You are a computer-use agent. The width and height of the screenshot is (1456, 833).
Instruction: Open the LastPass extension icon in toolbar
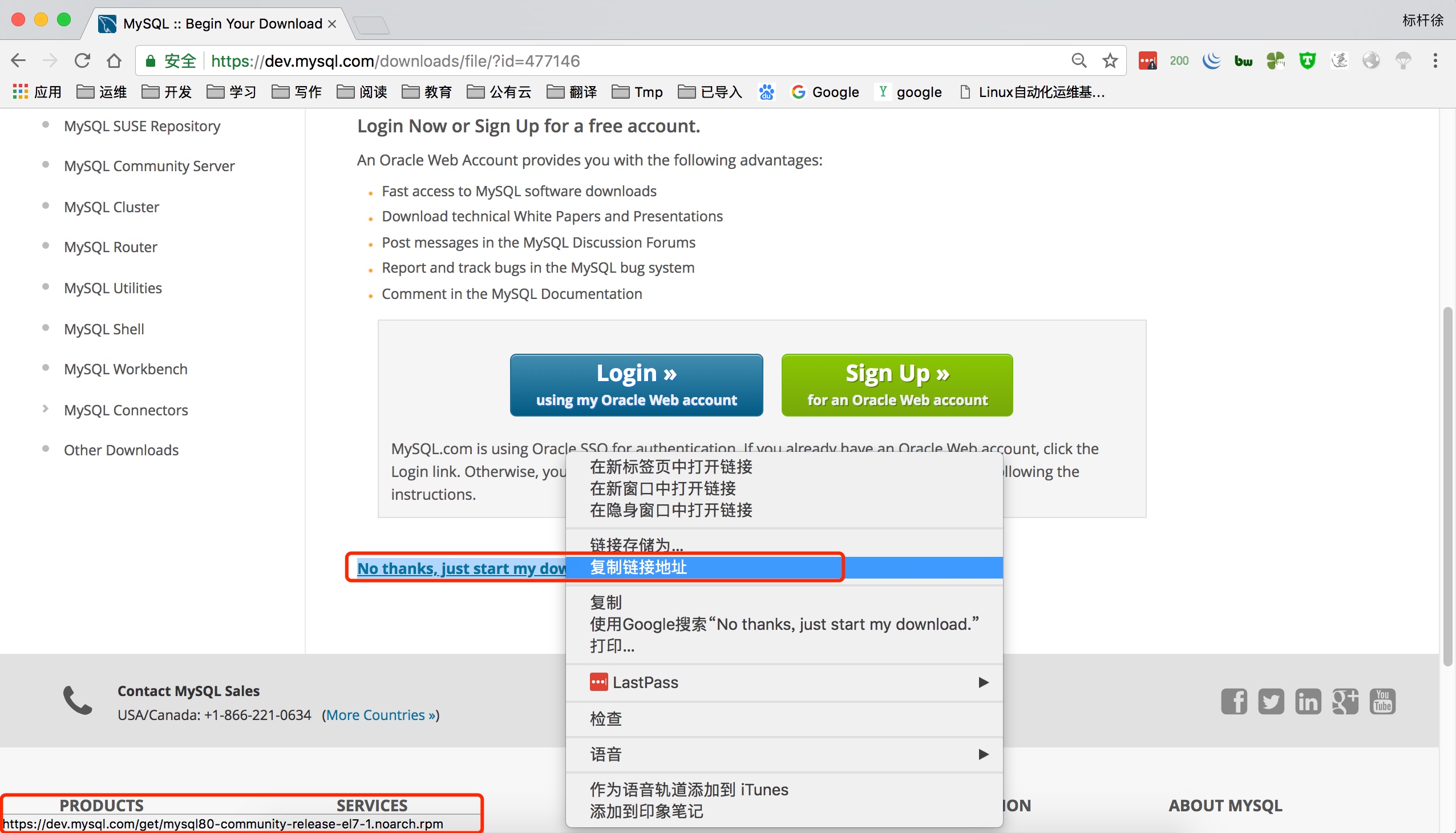tap(1148, 60)
